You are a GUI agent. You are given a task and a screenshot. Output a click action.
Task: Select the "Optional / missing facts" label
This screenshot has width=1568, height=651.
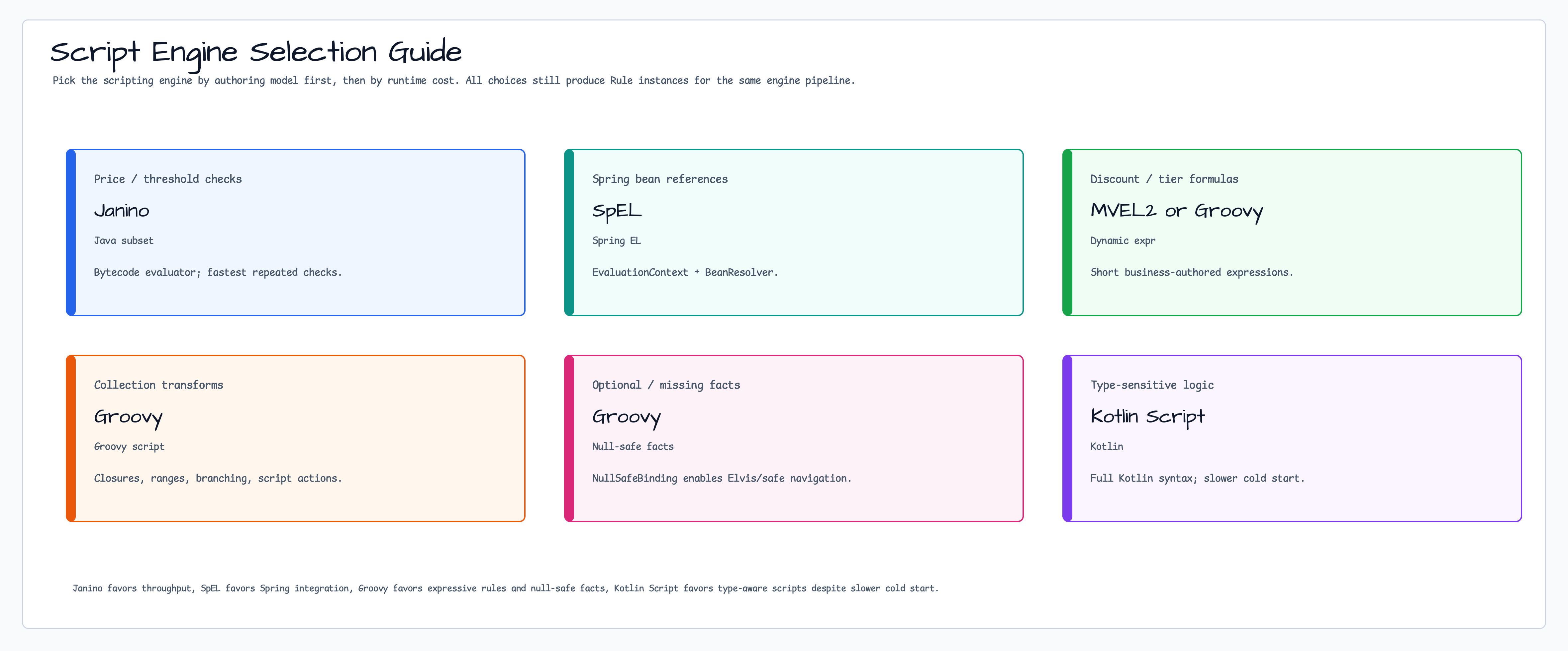[x=666, y=385]
